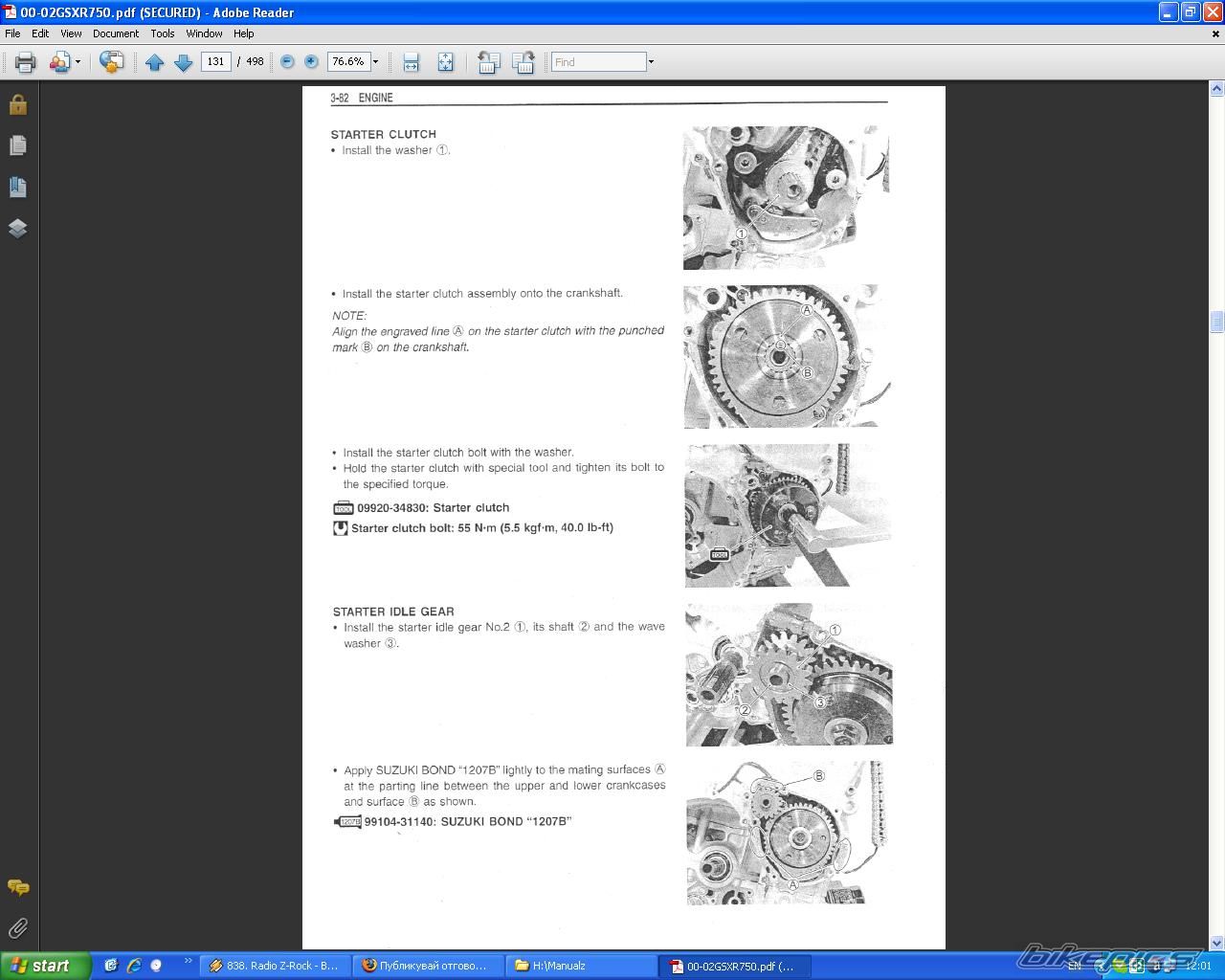Click the page number input field
Screen dimensions: 1225x980
coord(215,62)
